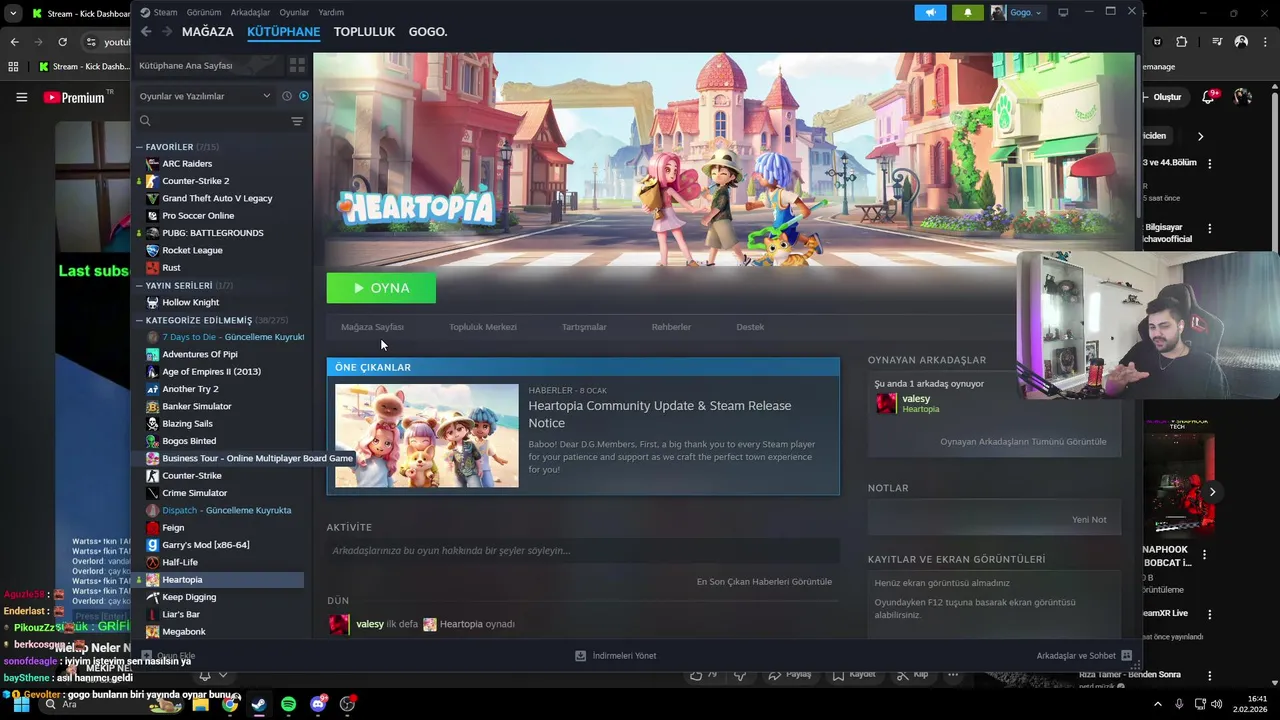Open Chrome from the Windows taskbar
Screen dimensions: 1280x720
(230, 704)
